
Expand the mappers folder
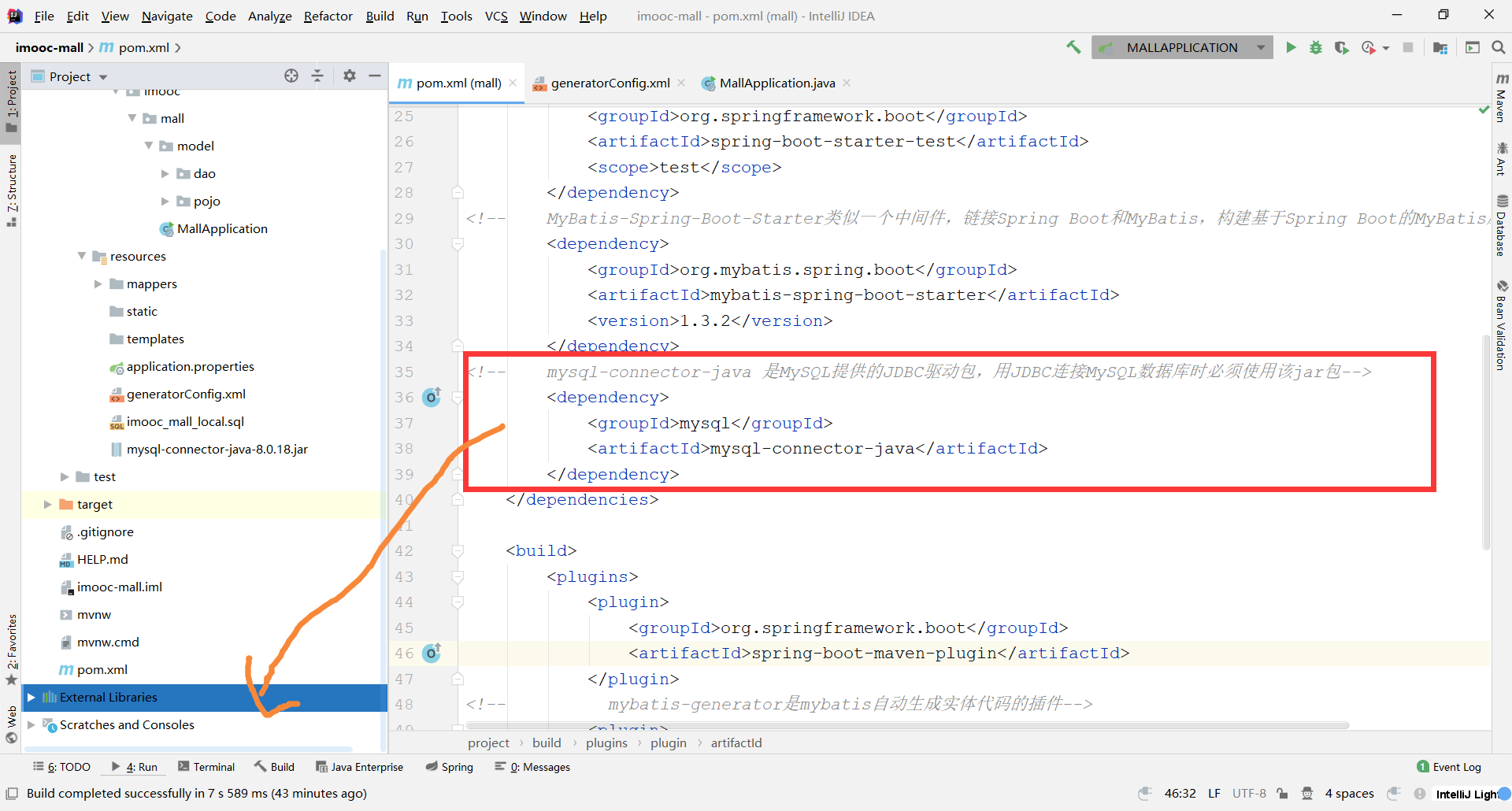[98, 283]
